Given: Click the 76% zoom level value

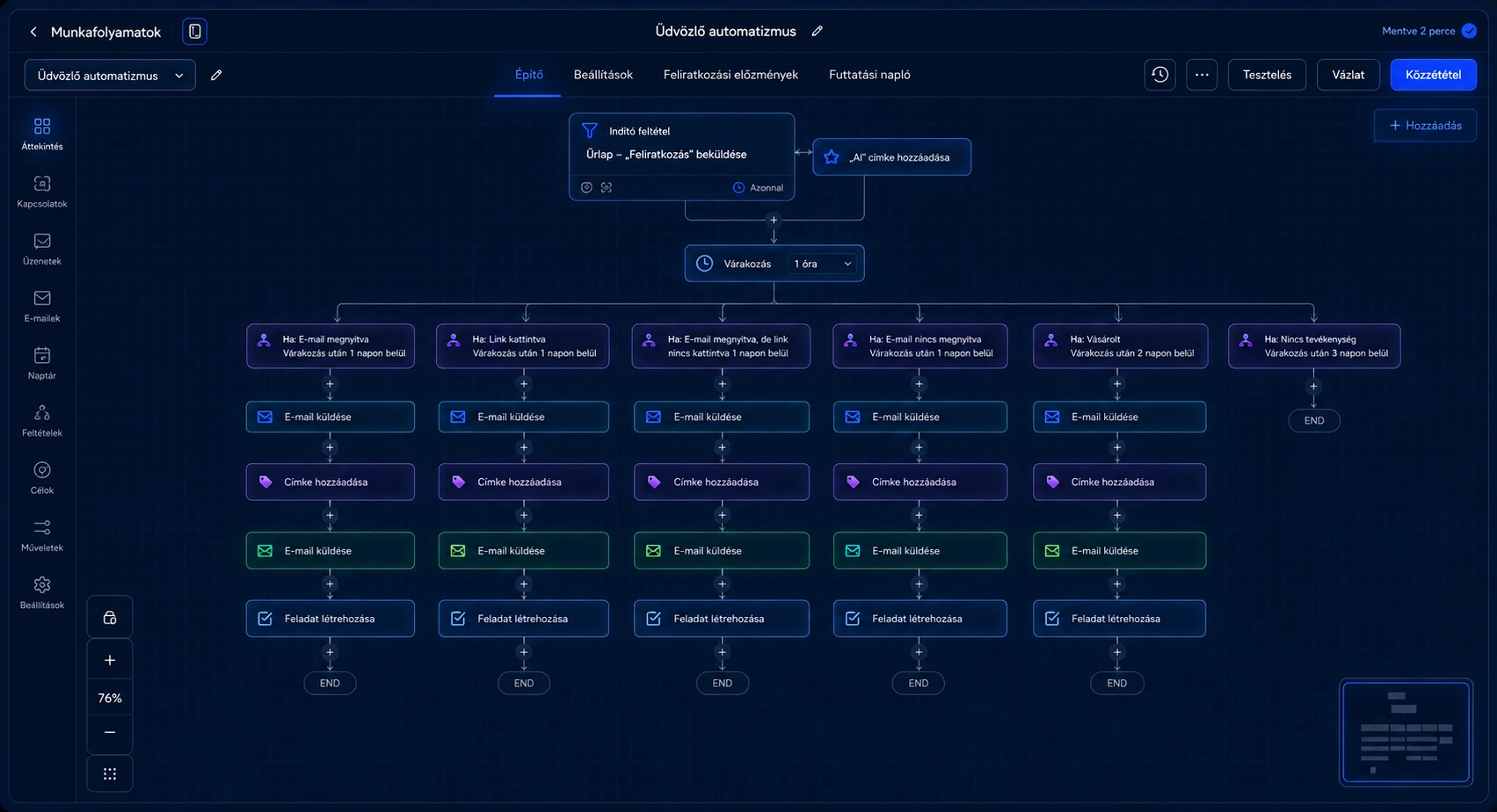Looking at the screenshot, I should [110, 698].
